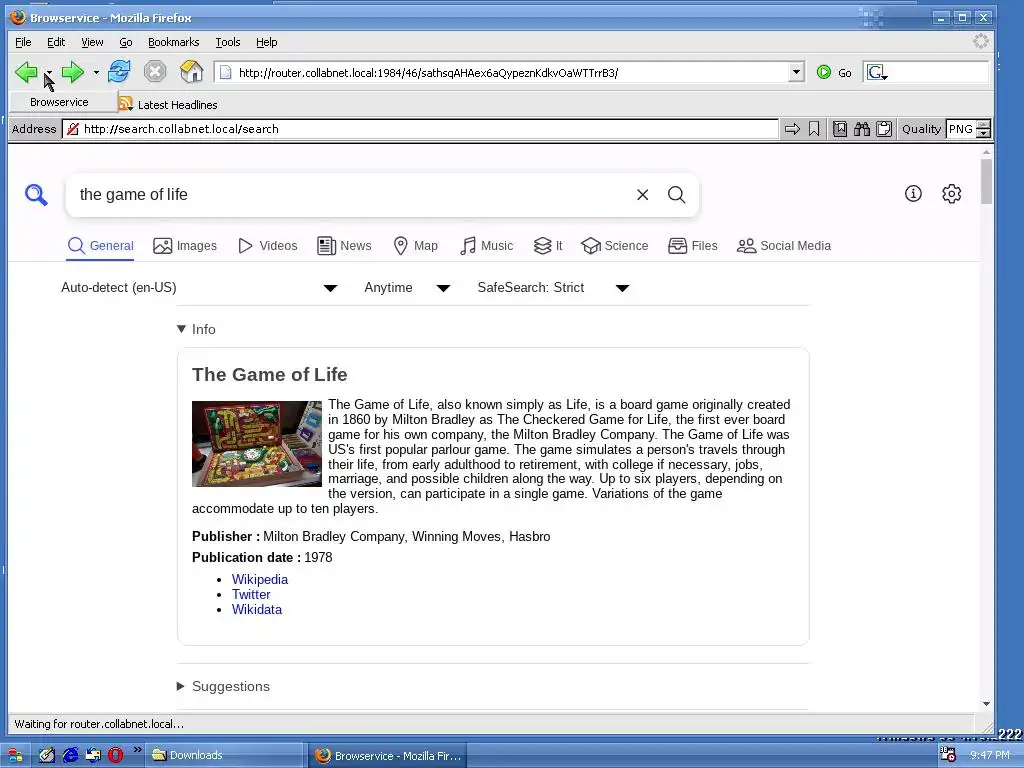Open the Browservice clipboard icon

point(884,129)
